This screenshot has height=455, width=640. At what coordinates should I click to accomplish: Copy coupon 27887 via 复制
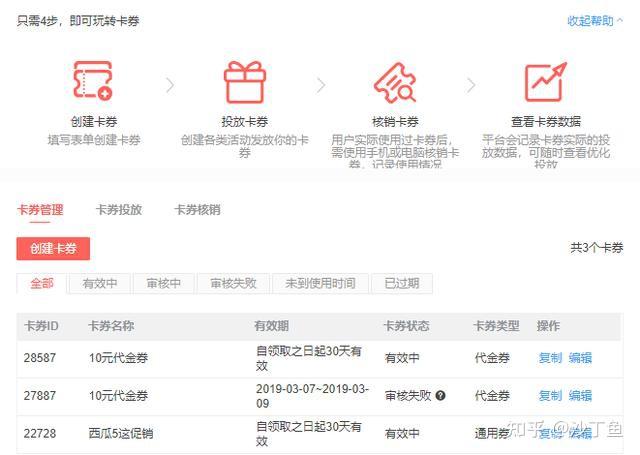click(550, 395)
